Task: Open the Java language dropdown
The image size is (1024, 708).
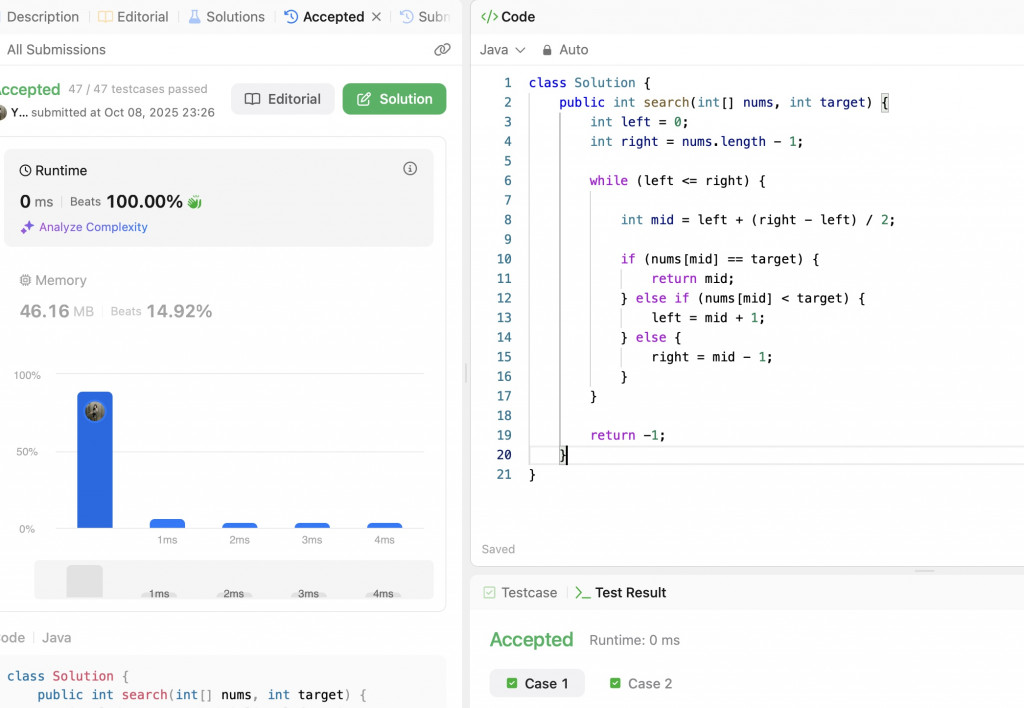Action: 502,50
